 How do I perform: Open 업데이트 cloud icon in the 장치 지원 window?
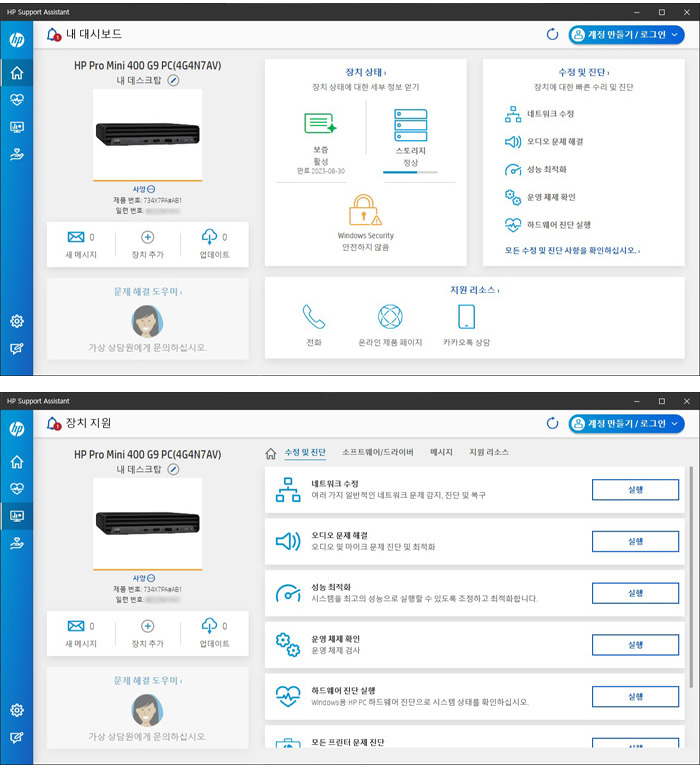pos(209,625)
